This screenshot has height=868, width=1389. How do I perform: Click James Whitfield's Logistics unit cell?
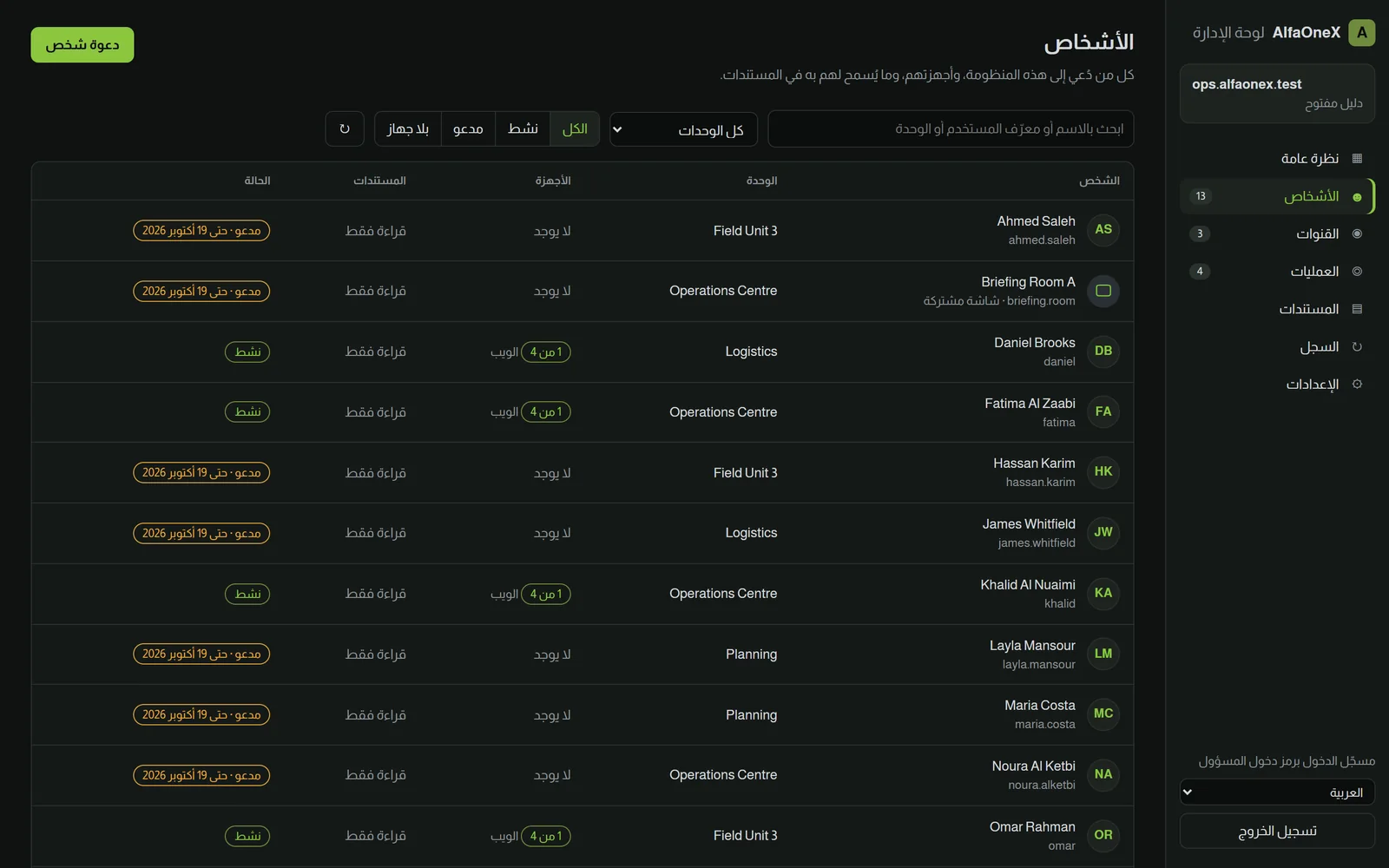click(751, 533)
